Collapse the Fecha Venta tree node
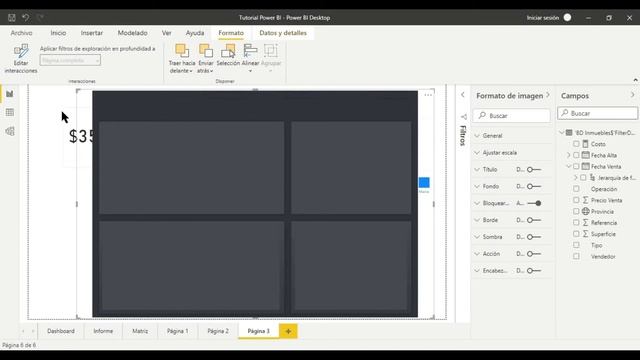 [569, 166]
